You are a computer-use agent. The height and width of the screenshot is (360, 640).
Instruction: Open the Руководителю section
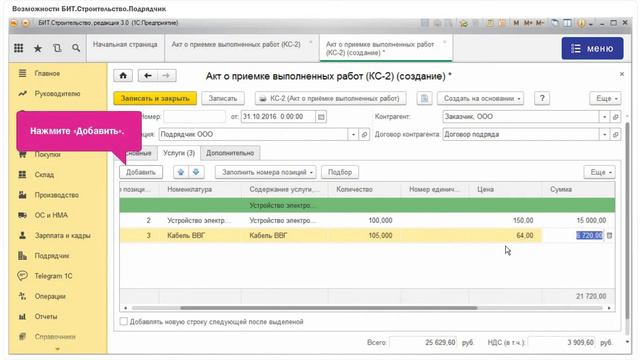[57, 94]
